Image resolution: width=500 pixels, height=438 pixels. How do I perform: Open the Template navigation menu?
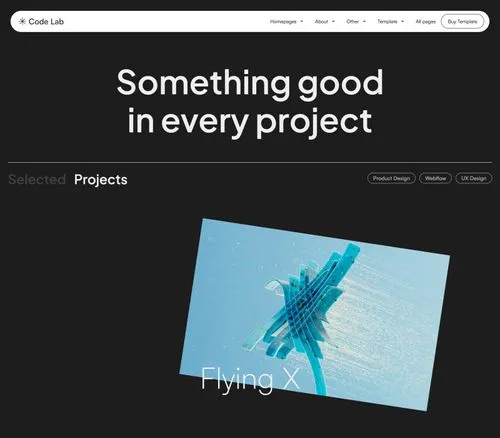click(387, 22)
